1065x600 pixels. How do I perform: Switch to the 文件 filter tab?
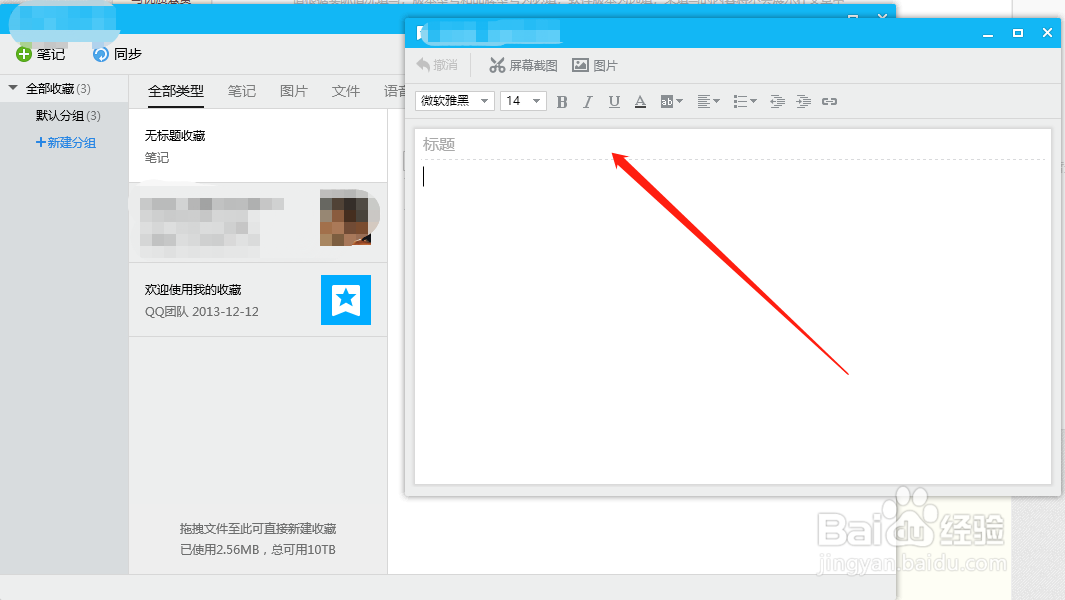pos(346,91)
